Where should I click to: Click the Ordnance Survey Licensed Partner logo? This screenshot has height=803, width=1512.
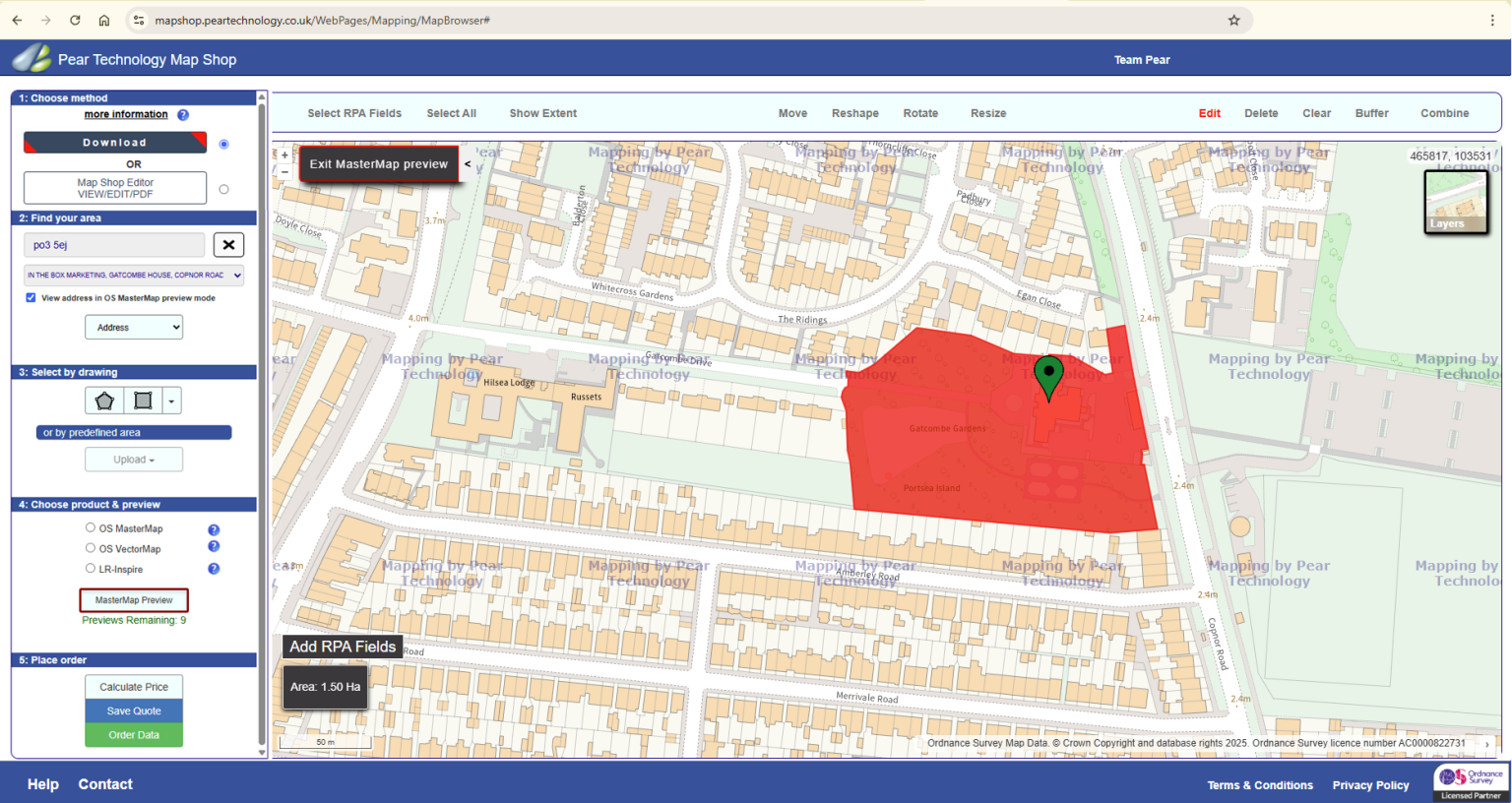(x=1471, y=781)
